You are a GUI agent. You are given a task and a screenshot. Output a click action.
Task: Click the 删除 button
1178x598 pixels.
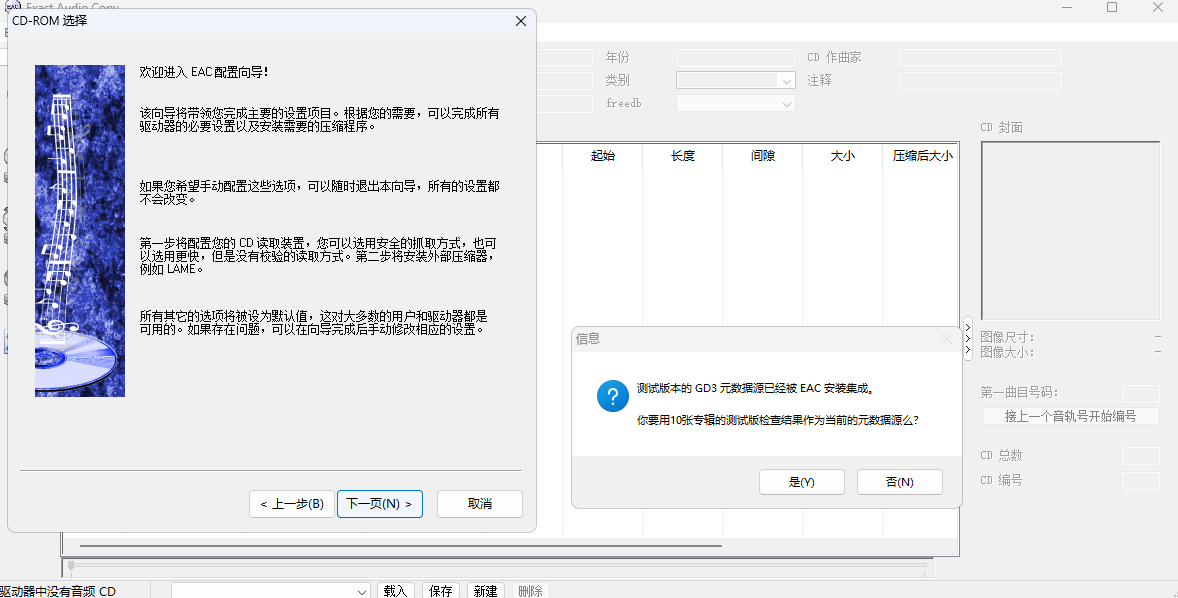coord(530,590)
